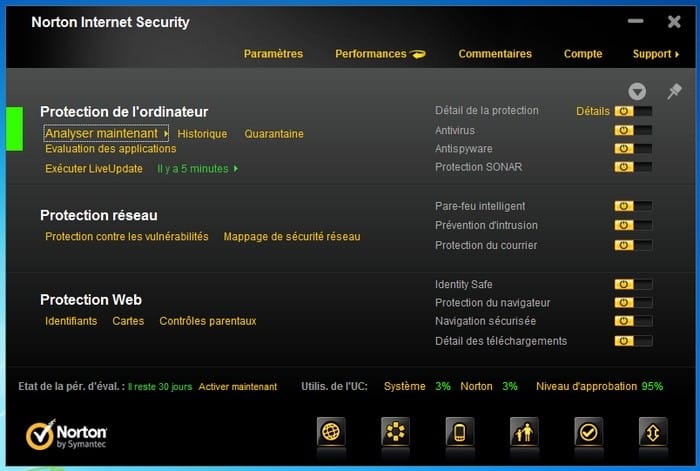This screenshot has height=471, width=700.
Task: Click Activer maintenant link
Action: [x=238, y=387]
